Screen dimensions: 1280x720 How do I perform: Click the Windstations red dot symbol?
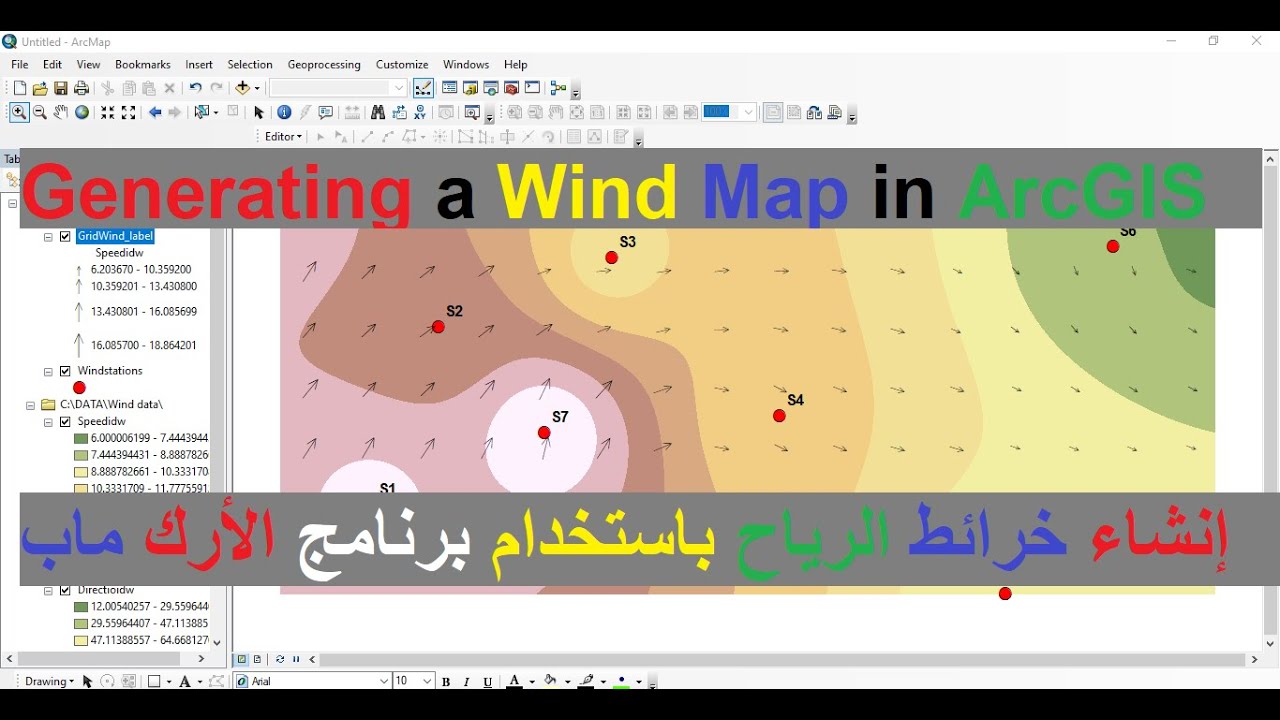[80, 388]
